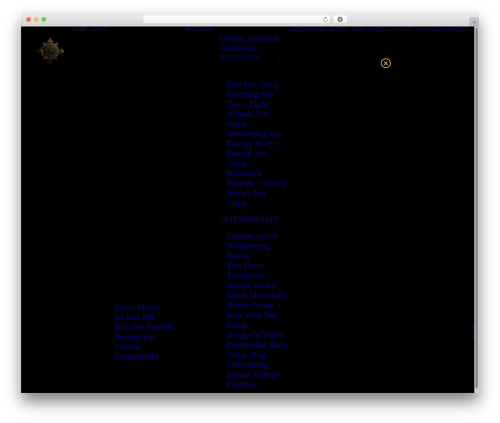Open Join the Parallel Perception Online Community

(x=144, y=342)
